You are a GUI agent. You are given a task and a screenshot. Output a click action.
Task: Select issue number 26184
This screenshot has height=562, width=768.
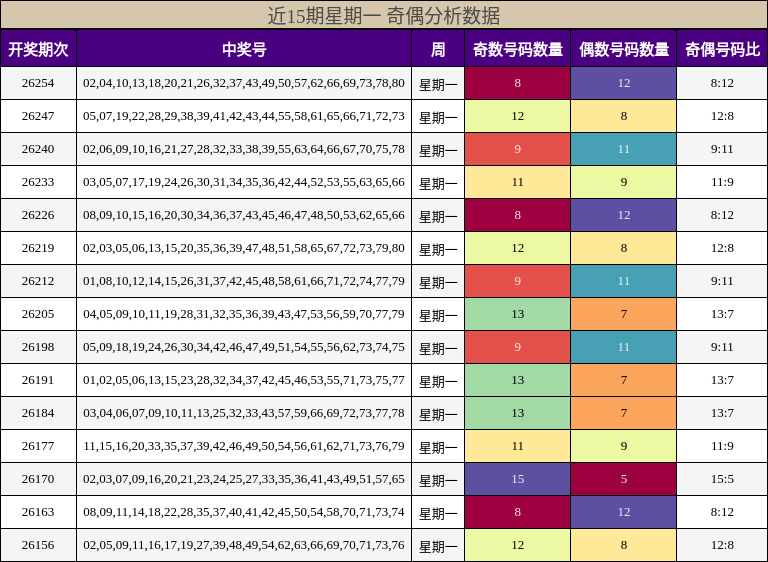38,413
